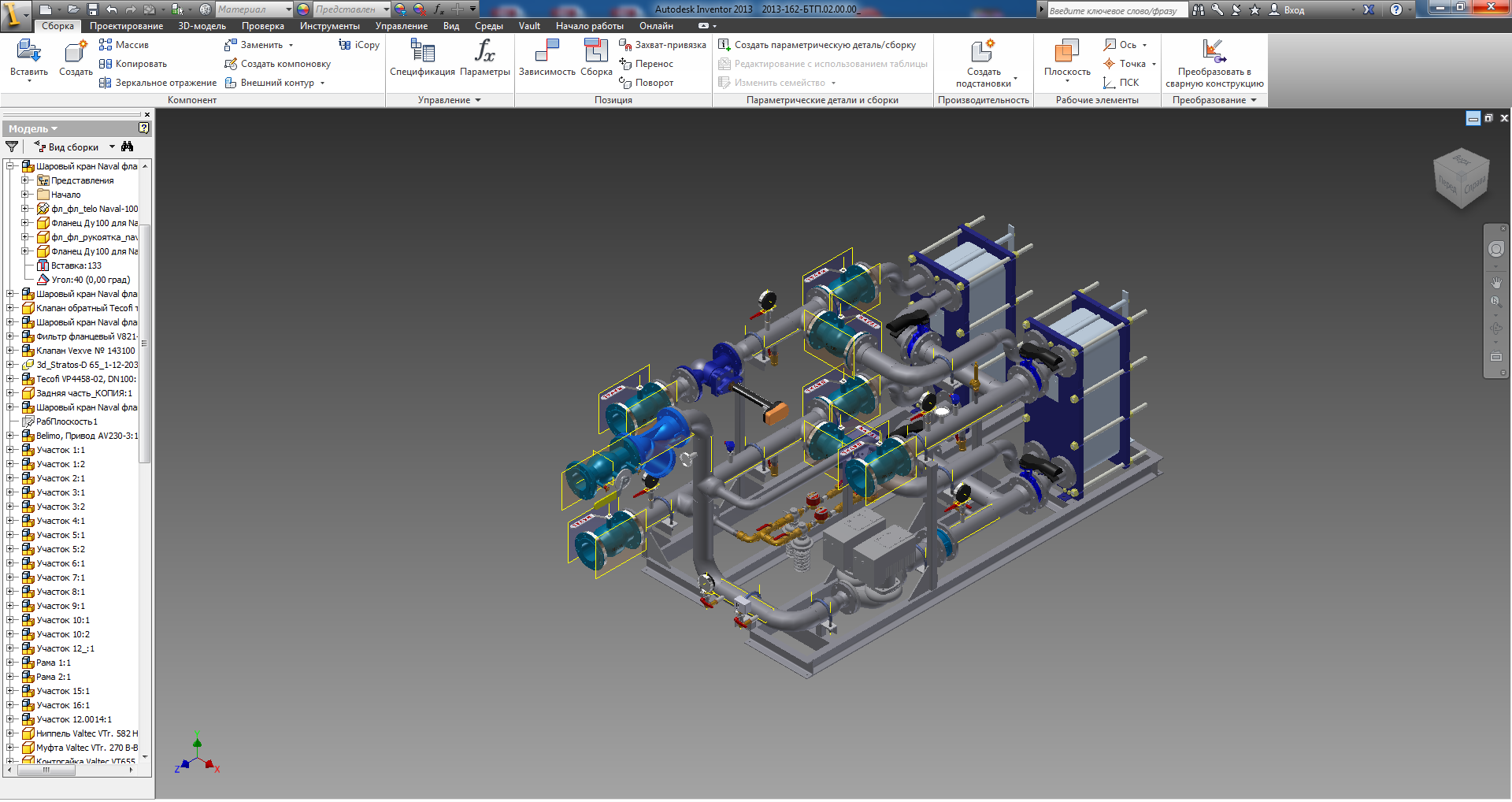Click the Зеркальное отражение mirror tool
This screenshot has height=802, width=1512.
(157, 83)
